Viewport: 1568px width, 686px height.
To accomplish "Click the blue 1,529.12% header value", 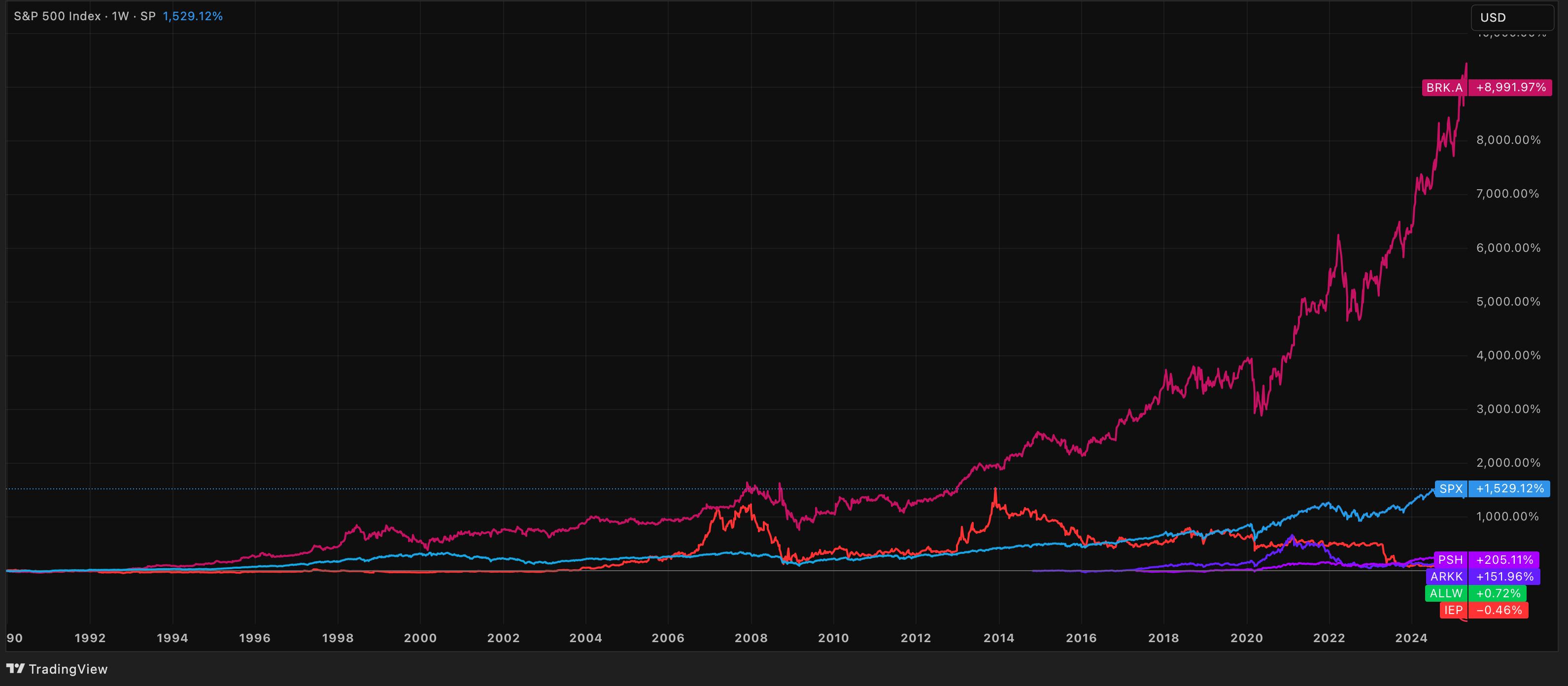I will click(x=192, y=16).
